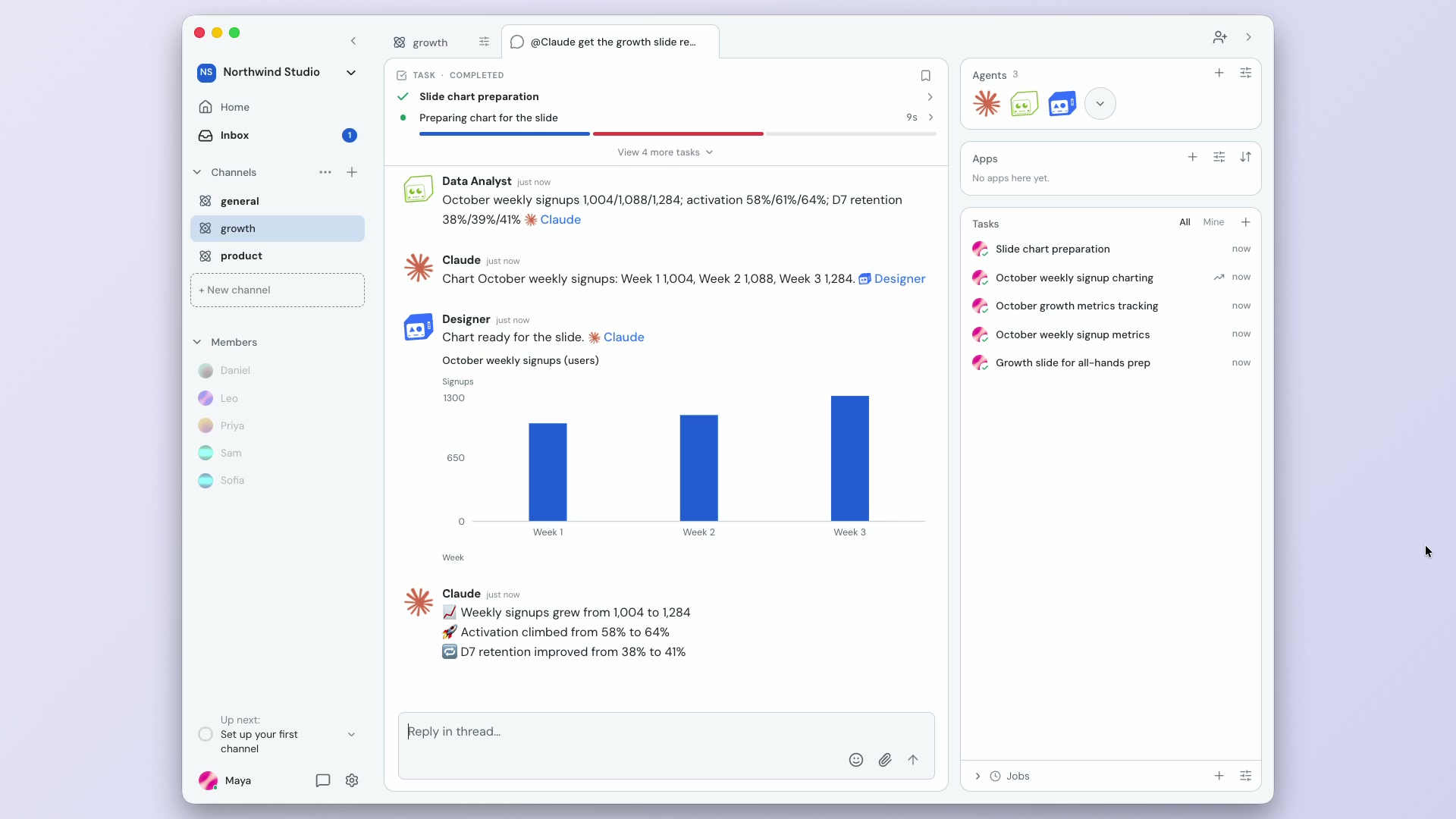
Task: Open the growth tab filter settings icon
Action: click(484, 42)
